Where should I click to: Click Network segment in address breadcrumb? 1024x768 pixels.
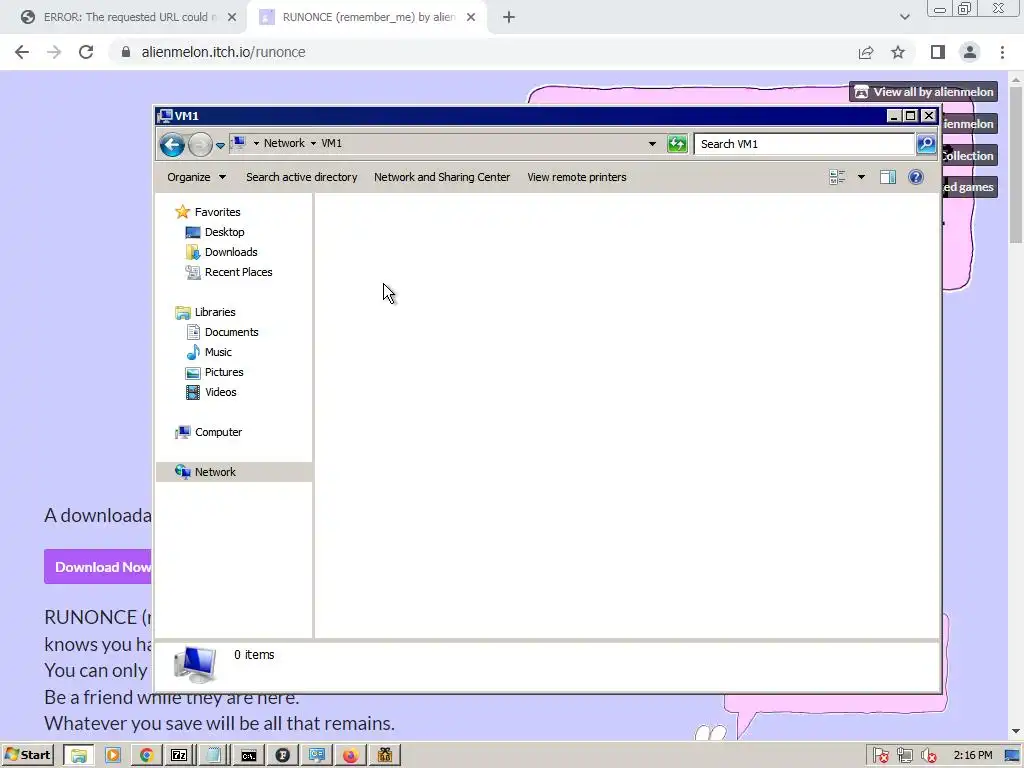[x=284, y=143]
